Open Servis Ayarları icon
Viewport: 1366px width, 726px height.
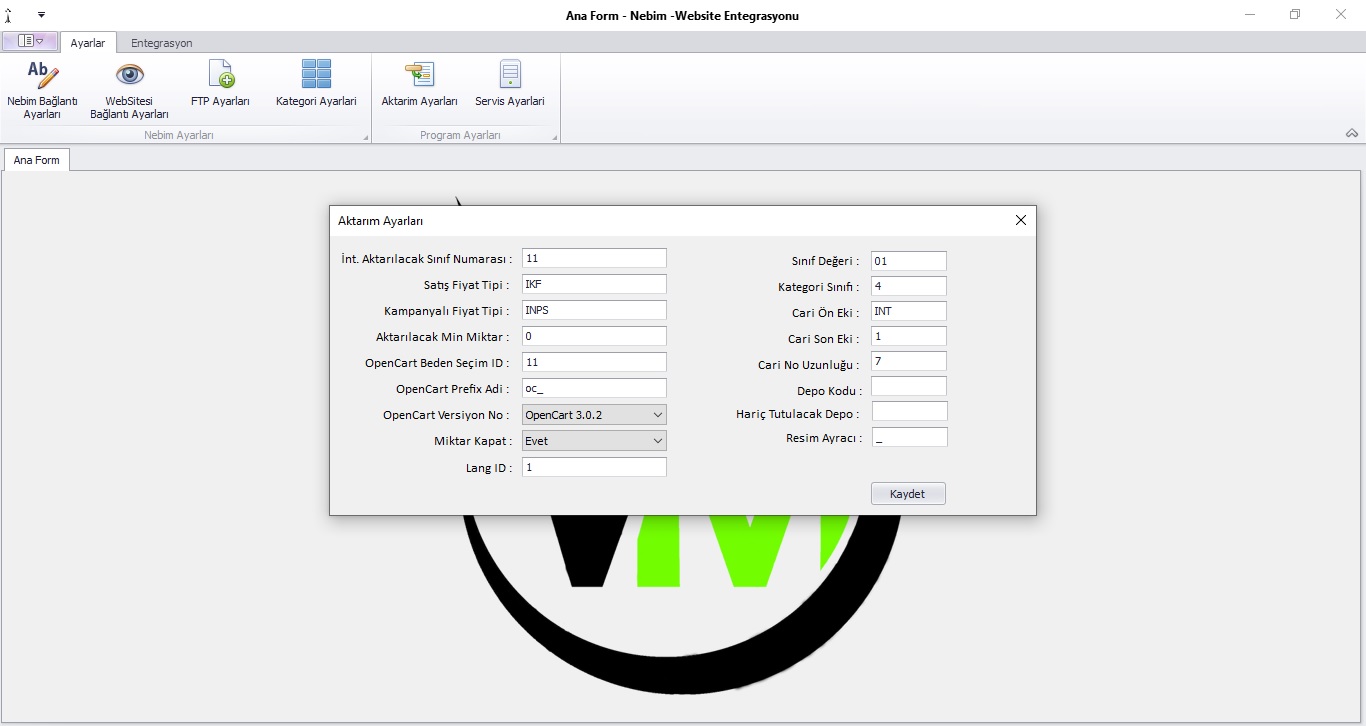[x=510, y=76]
